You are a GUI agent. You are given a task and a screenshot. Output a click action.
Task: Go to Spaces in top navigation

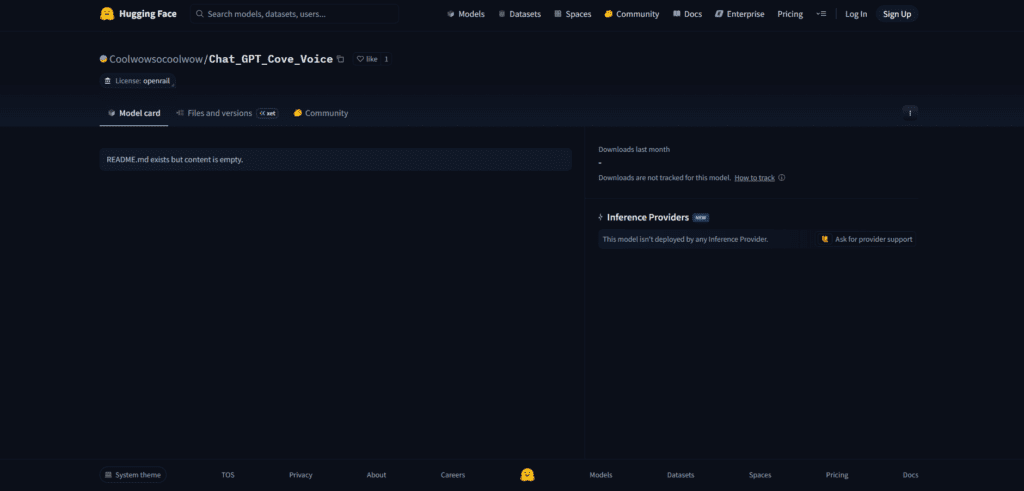[x=573, y=14]
